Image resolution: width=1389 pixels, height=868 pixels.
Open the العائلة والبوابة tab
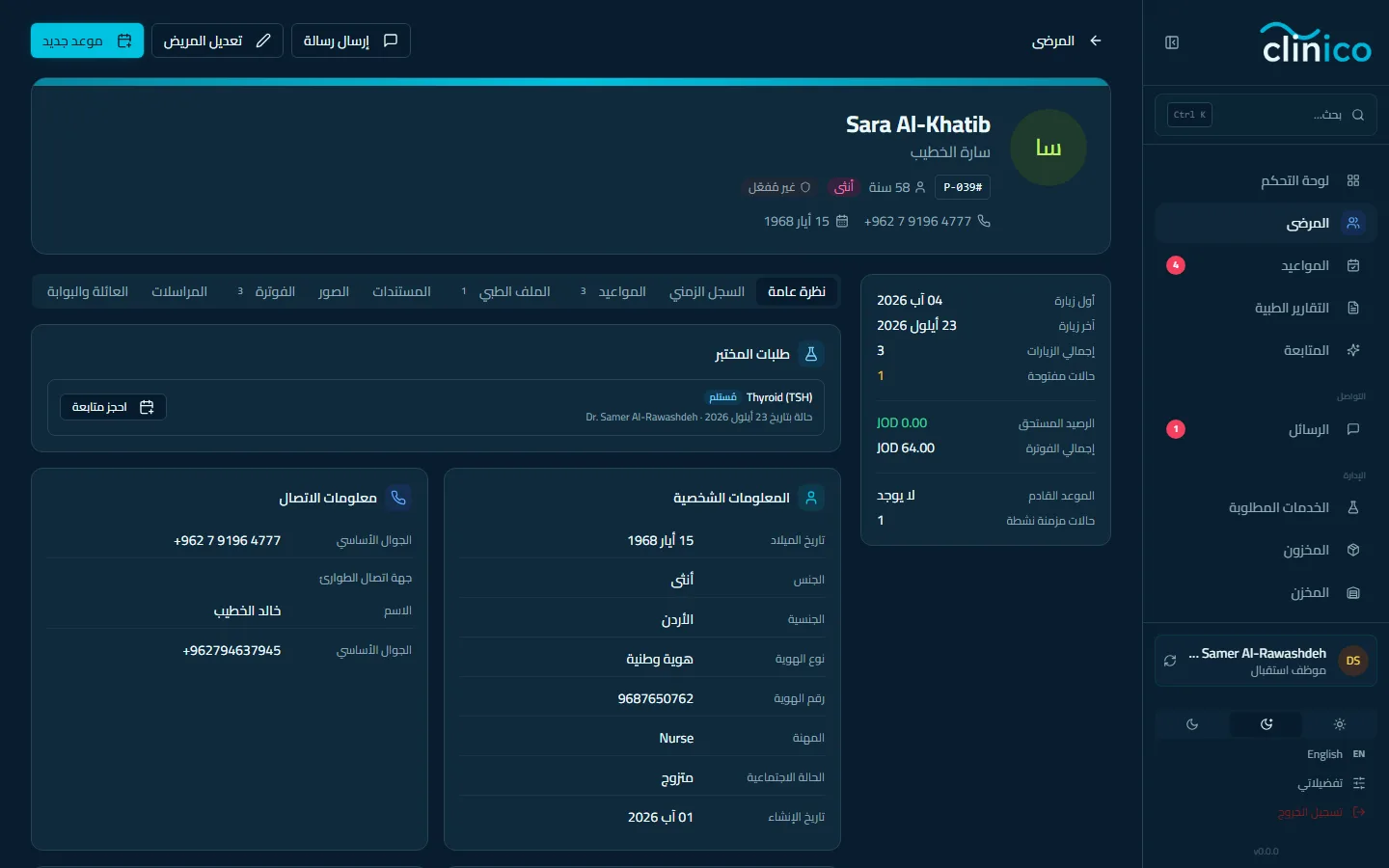88,291
